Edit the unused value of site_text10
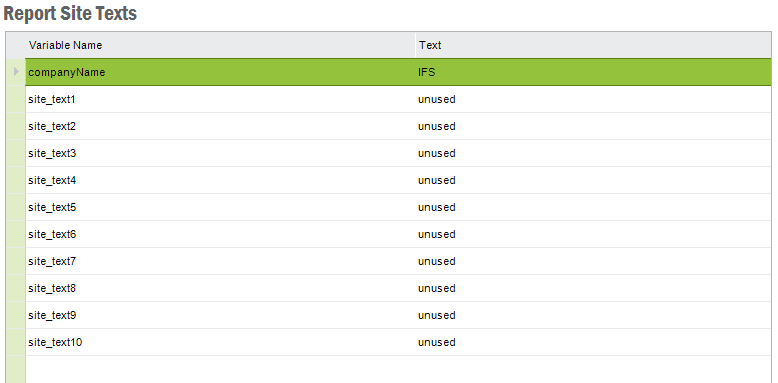 click(593, 342)
